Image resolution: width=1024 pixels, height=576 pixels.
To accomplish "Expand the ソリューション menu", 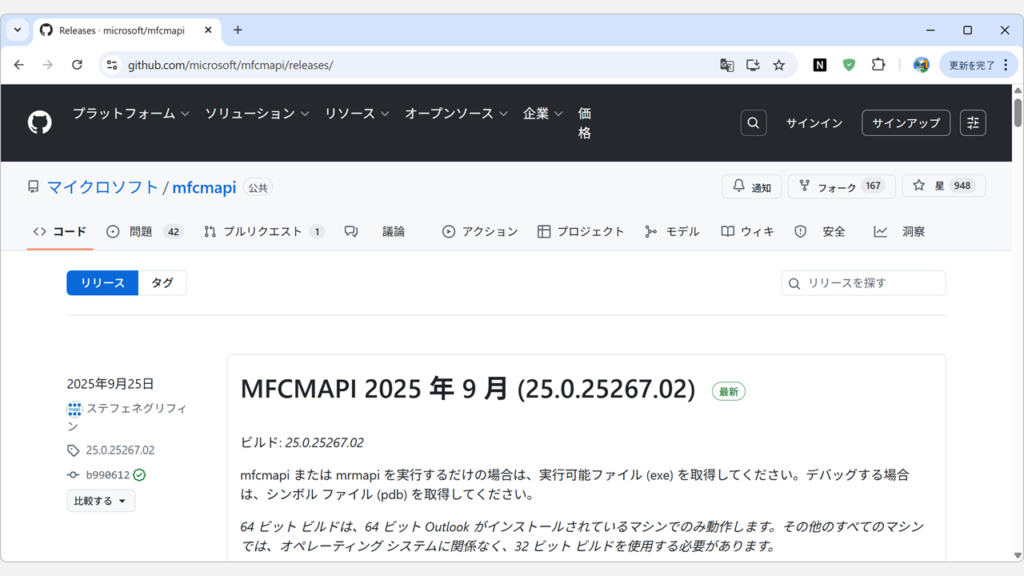I will pyautogui.click(x=253, y=114).
